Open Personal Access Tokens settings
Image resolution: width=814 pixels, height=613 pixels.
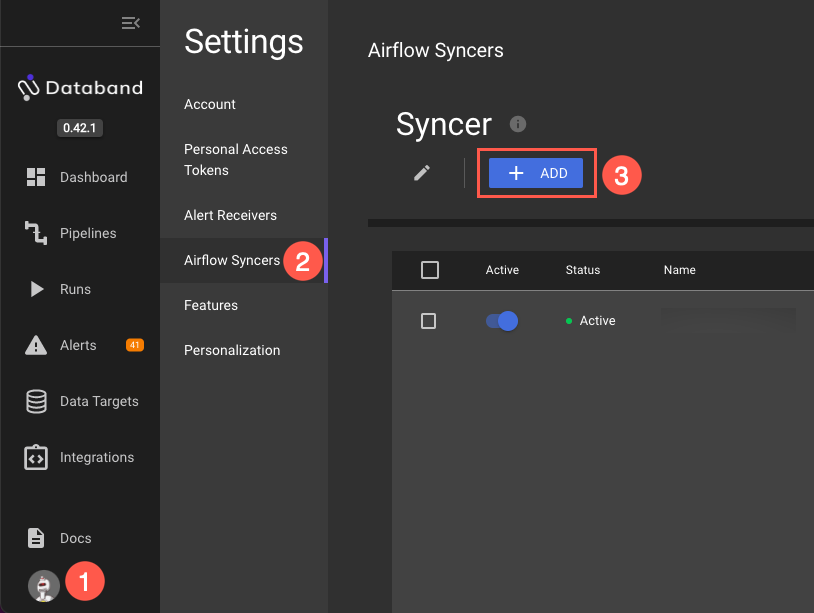236,160
